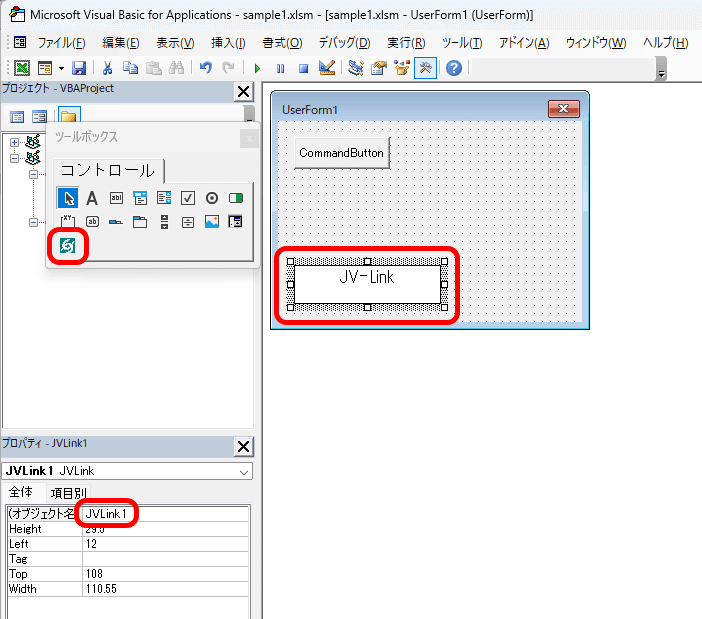Open the JVLink1 object dropdown in Properties
This screenshot has height=619, width=702.
244,472
